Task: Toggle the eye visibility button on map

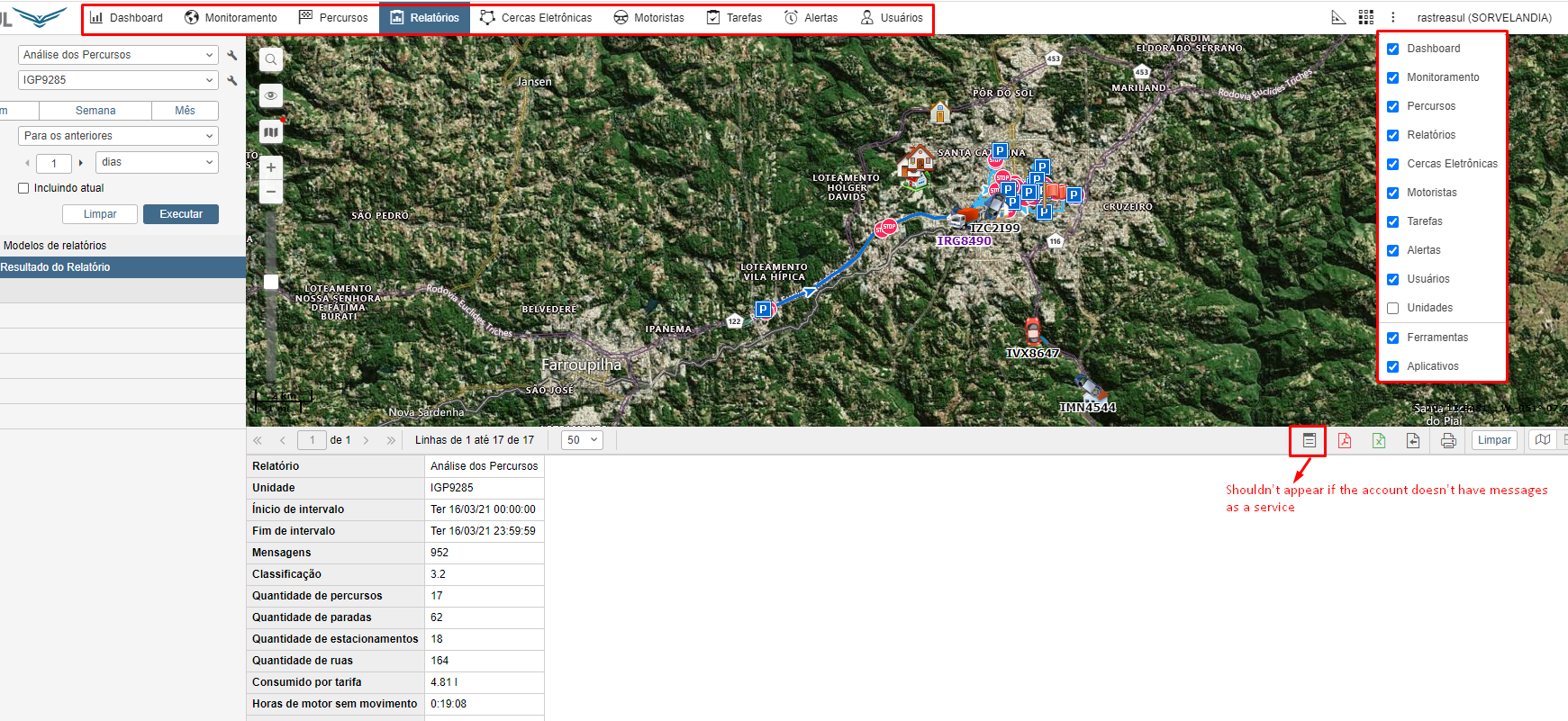Action: 271,95
